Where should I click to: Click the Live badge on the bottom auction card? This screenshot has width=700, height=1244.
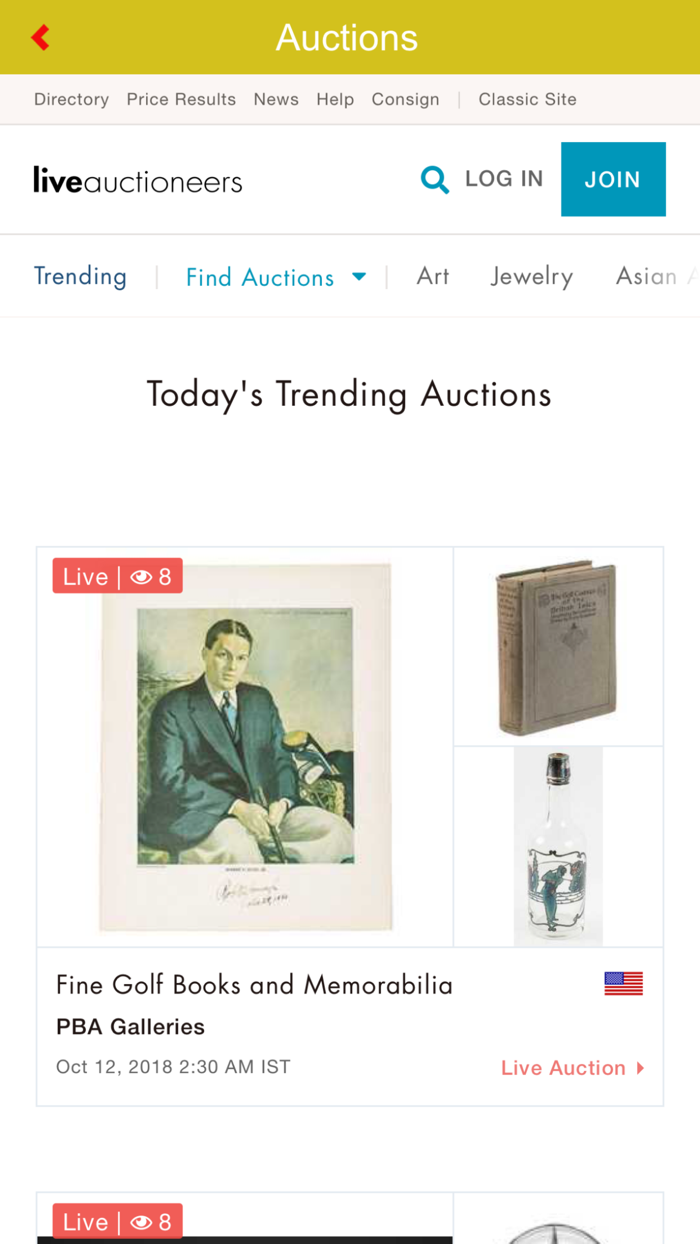coord(117,1221)
